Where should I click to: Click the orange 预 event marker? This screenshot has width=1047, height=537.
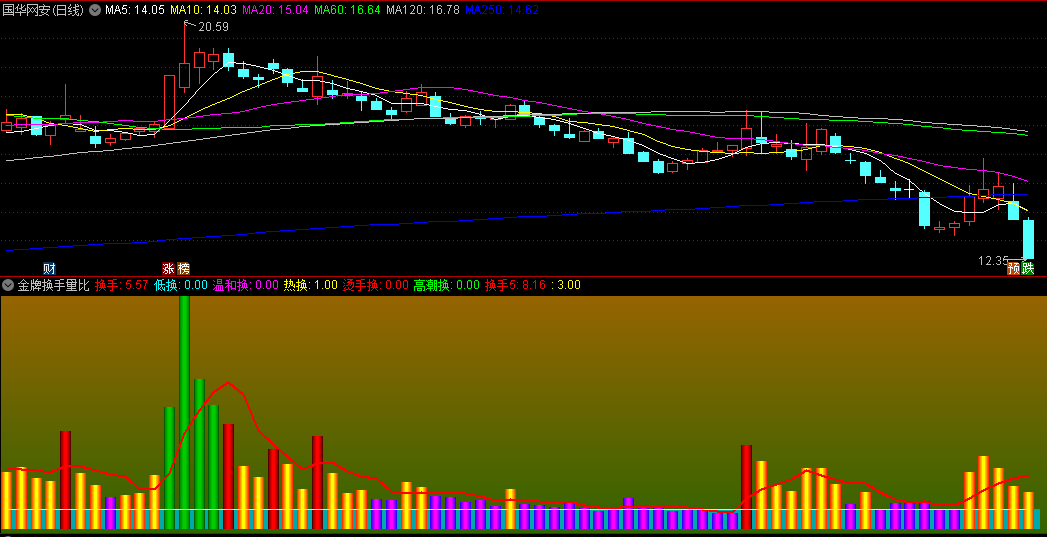coord(1014,268)
